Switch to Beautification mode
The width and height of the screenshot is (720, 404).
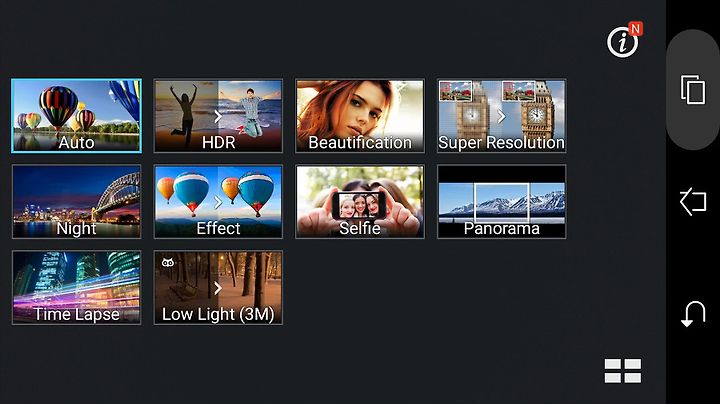360,116
